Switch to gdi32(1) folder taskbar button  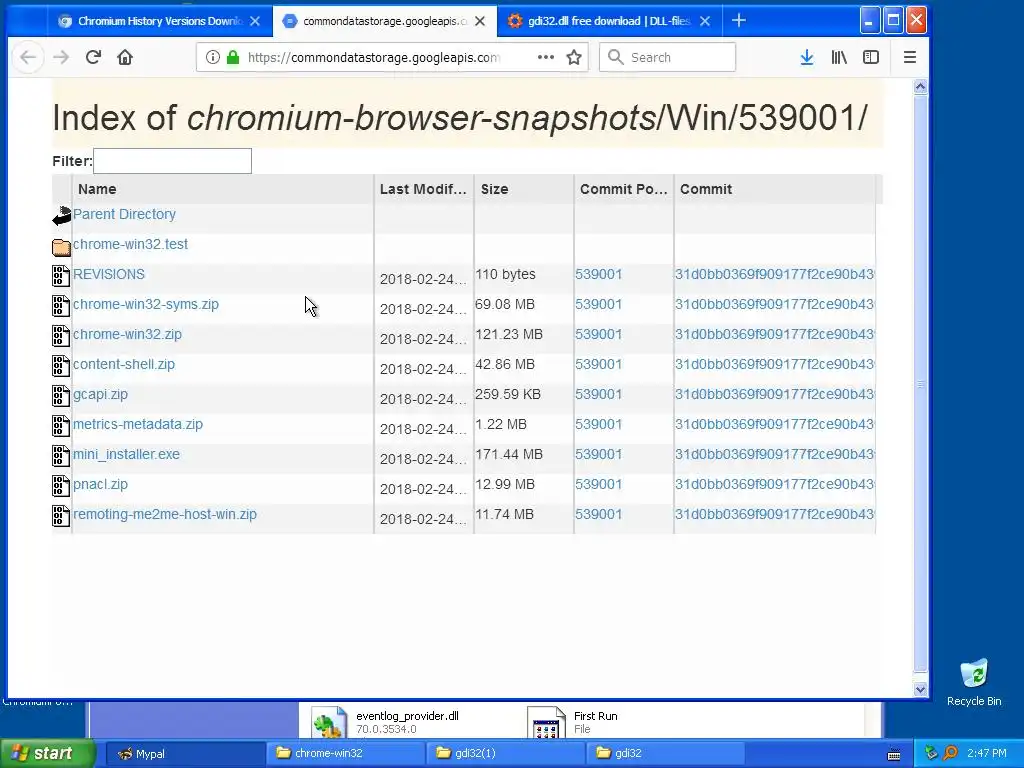point(506,754)
